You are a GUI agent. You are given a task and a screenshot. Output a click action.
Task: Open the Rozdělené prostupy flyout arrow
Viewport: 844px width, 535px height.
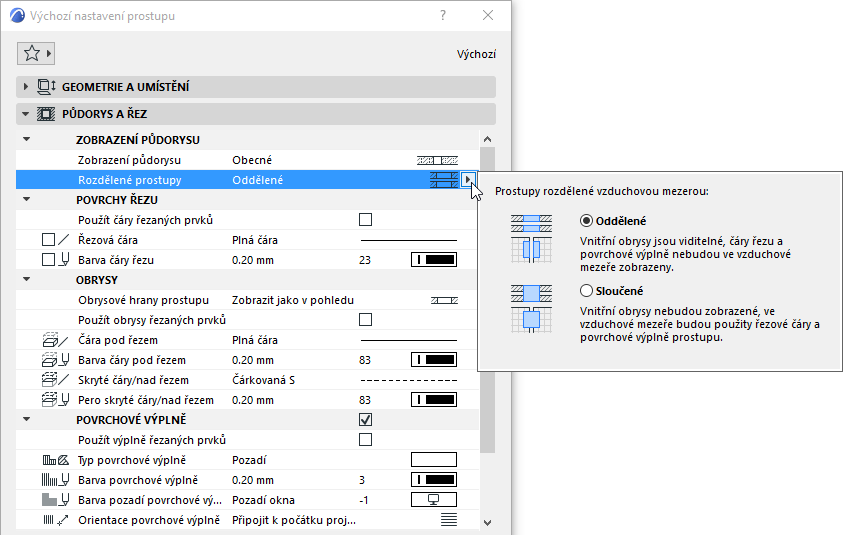[x=468, y=180]
